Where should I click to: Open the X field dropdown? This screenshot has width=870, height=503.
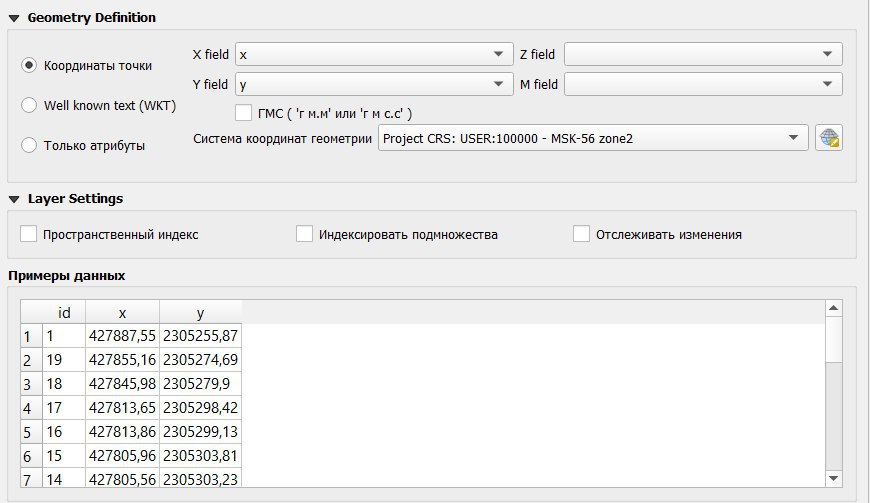point(374,54)
